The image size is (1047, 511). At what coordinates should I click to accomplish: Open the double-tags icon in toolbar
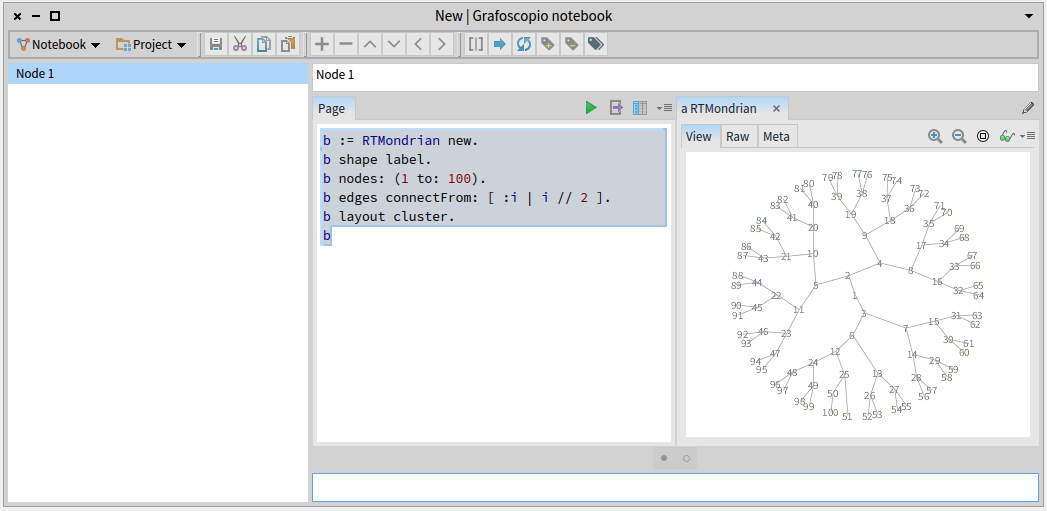coord(596,45)
